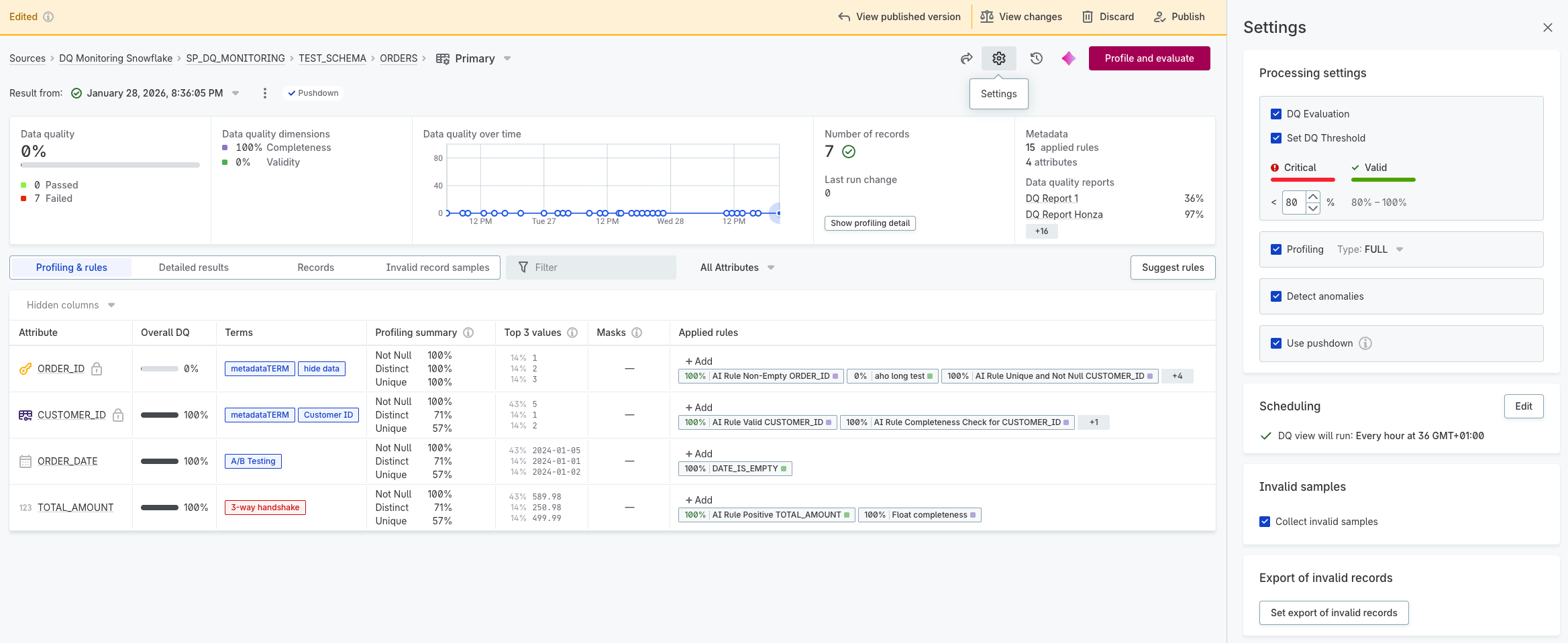This screenshot has width=1568, height=643.
Task: Click the share arrow icon
Action: click(x=966, y=58)
